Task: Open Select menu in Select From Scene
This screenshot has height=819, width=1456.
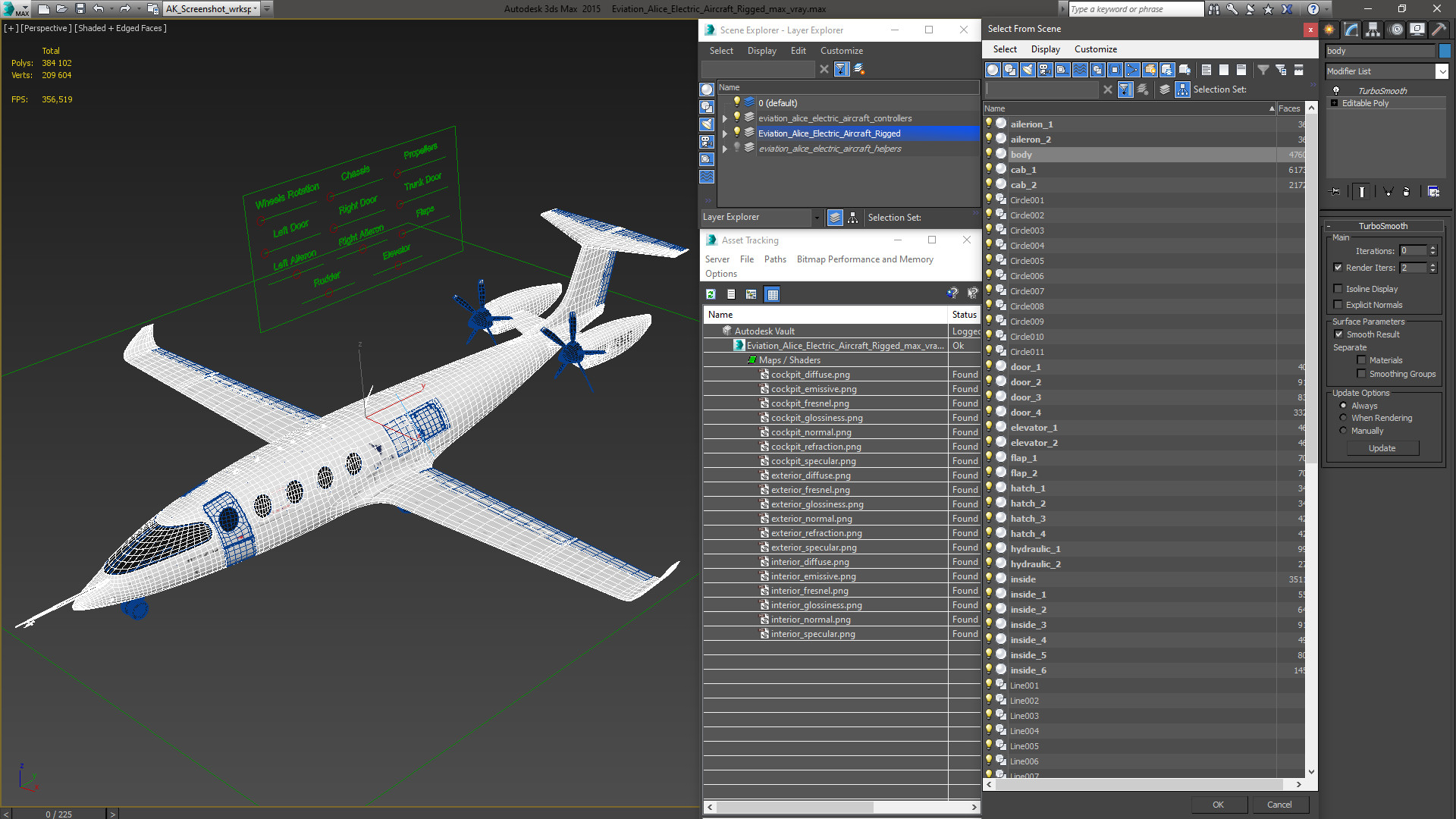Action: (x=1005, y=49)
